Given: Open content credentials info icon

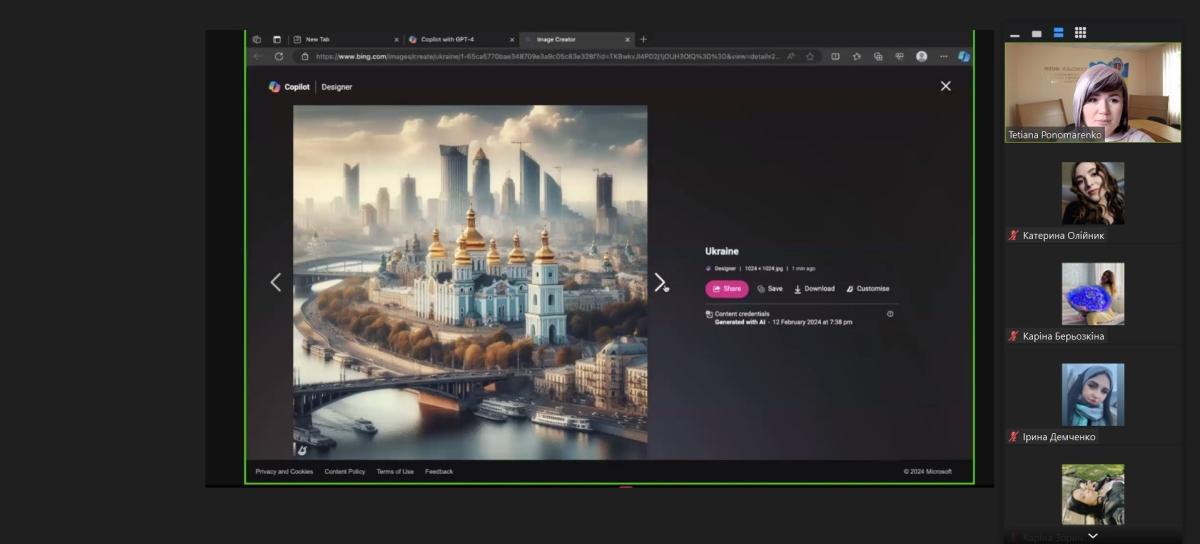Looking at the screenshot, I should pos(890,314).
